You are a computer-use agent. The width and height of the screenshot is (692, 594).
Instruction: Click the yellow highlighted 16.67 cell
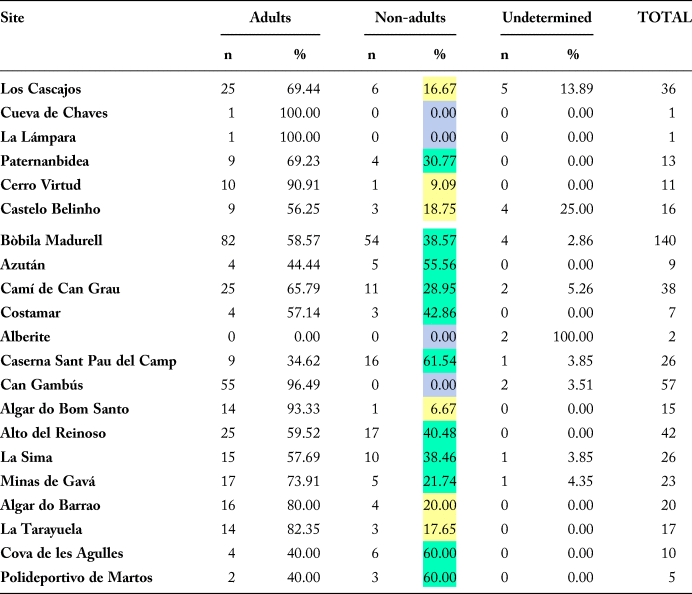(440, 90)
